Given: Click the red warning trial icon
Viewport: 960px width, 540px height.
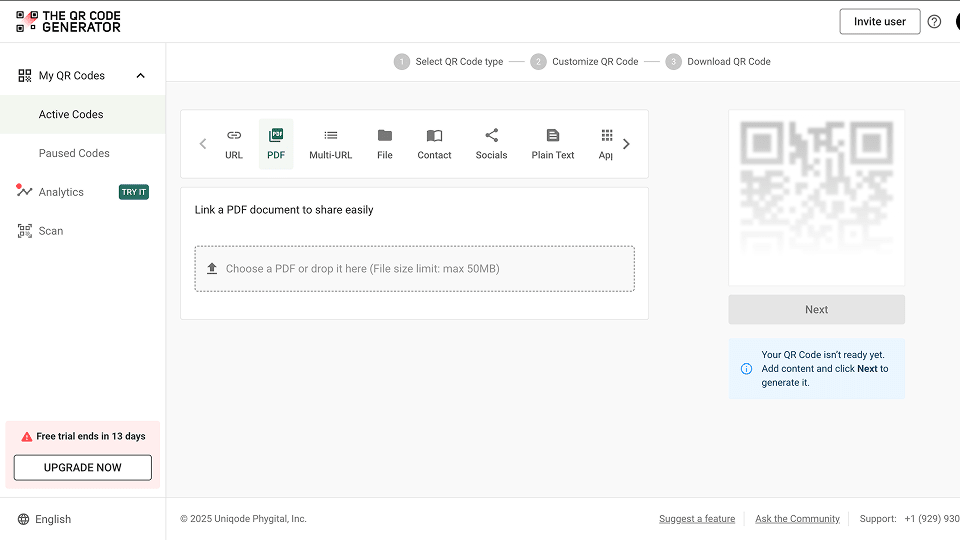Looking at the screenshot, I should [26, 437].
